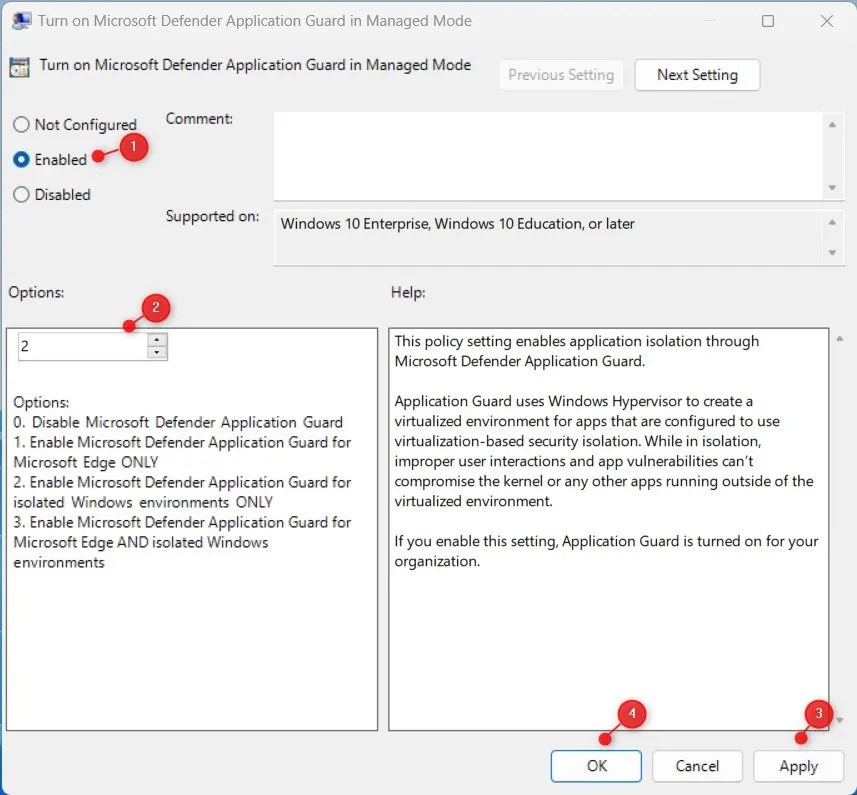Increase the option value using the up stepper arrow
Image resolution: width=857 pixels, height=795 pixels.
pos(157,341)
